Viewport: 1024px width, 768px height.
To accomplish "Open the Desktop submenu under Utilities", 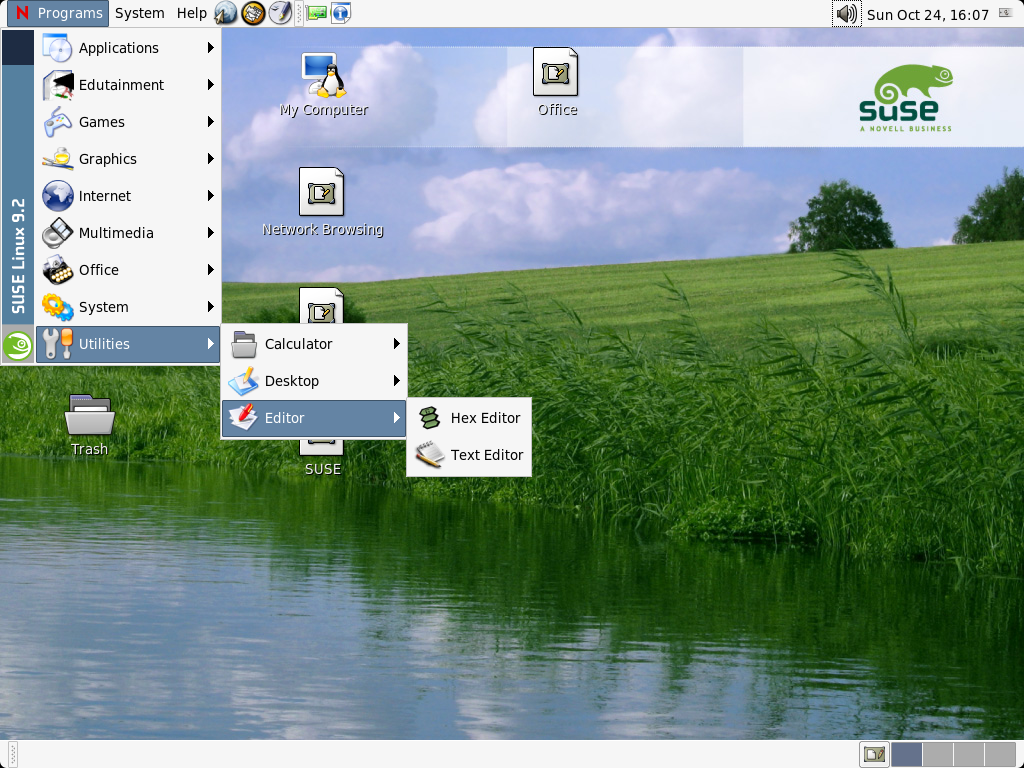I will click(314, 381).
